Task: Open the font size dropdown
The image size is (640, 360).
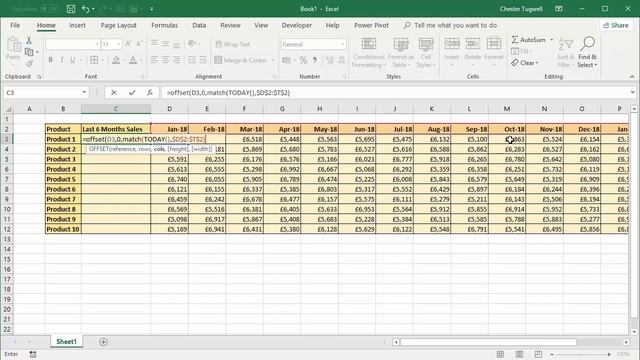Action: tap(118, 44)
